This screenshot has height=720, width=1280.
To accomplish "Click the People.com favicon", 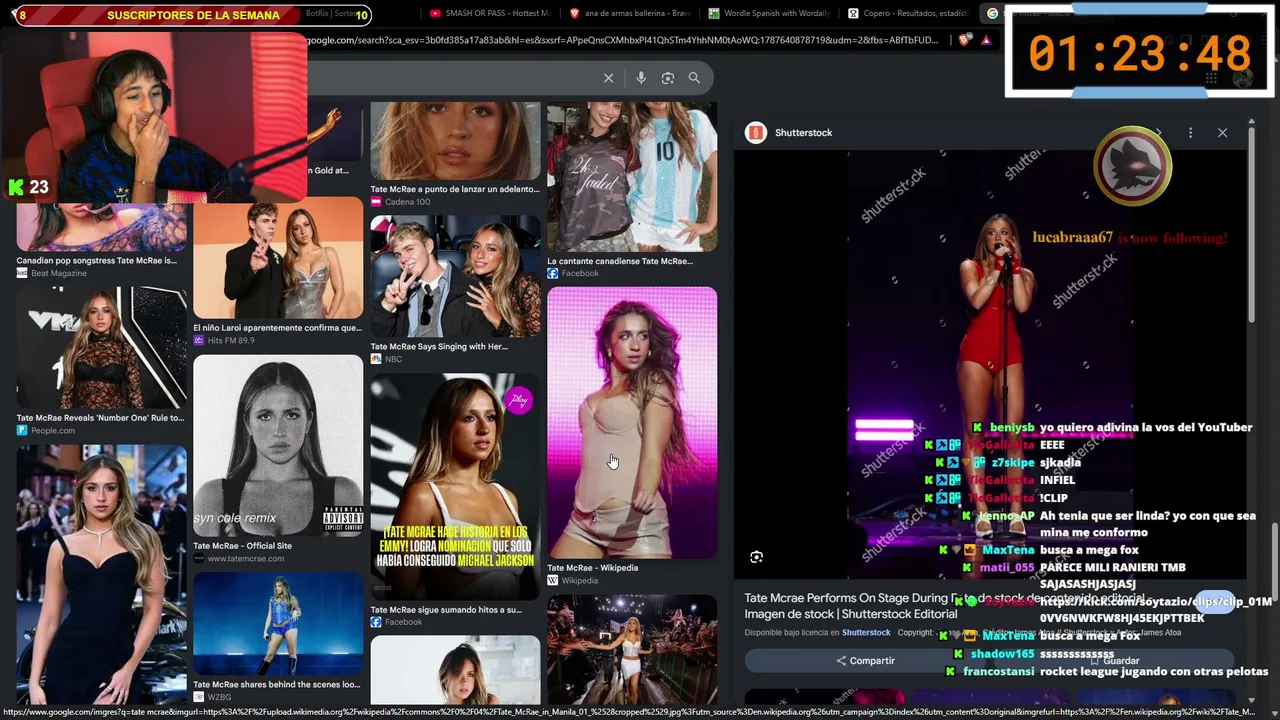I will [22, 431].
